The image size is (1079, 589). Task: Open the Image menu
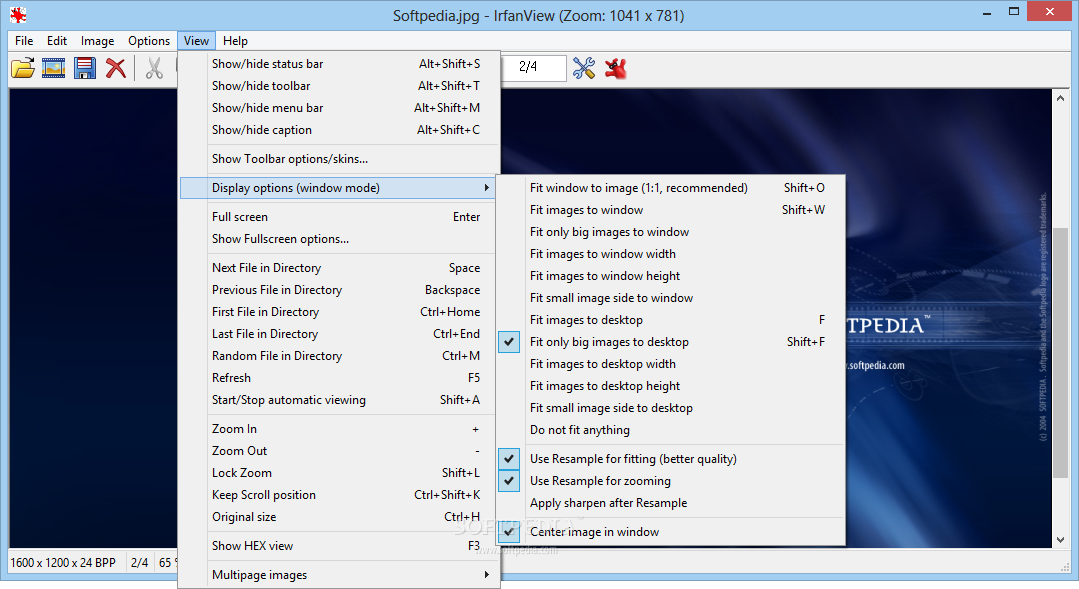98,41
